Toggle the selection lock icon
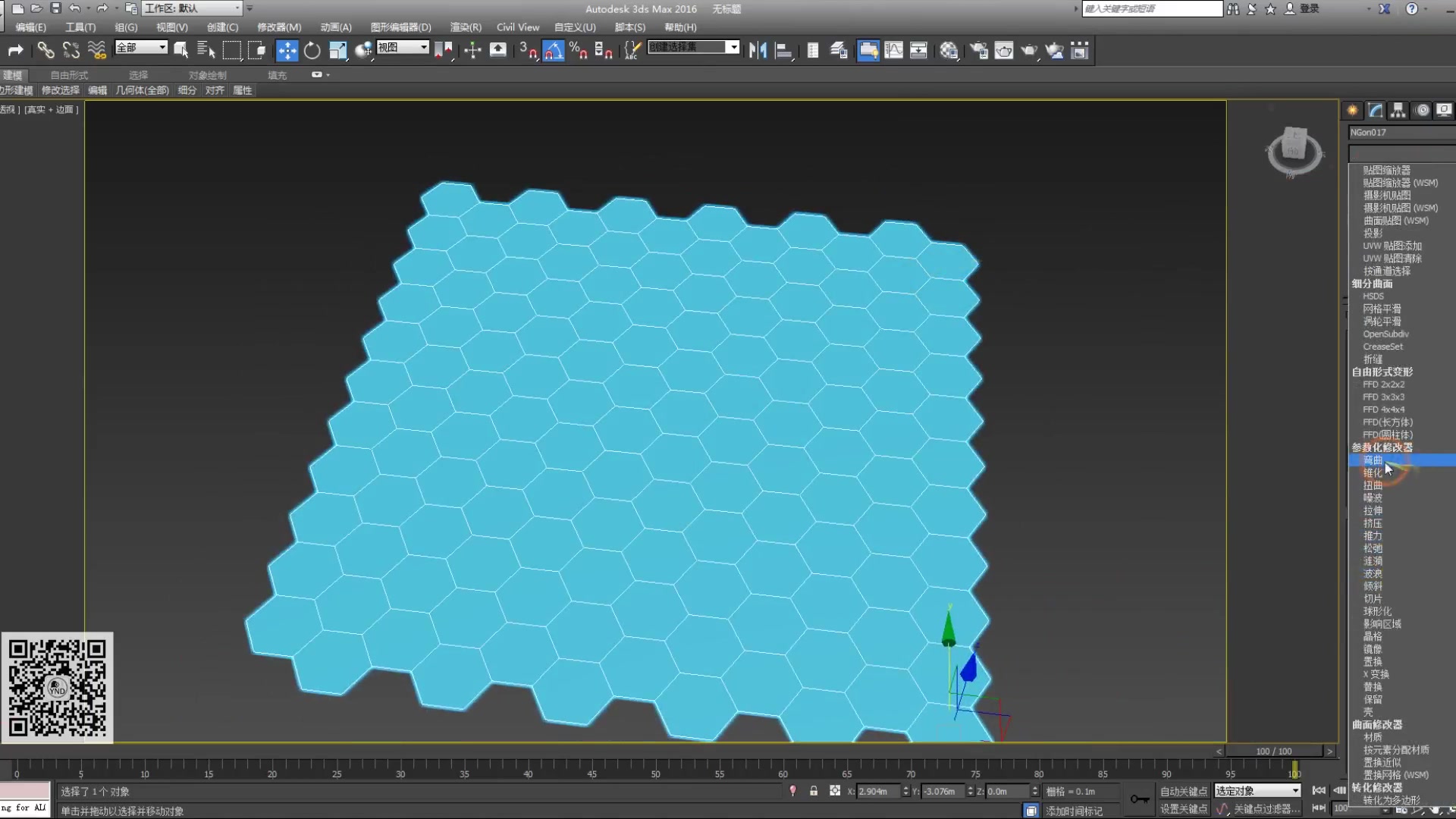The width and height of the screenshot is (1456, 819). (814, 791)
